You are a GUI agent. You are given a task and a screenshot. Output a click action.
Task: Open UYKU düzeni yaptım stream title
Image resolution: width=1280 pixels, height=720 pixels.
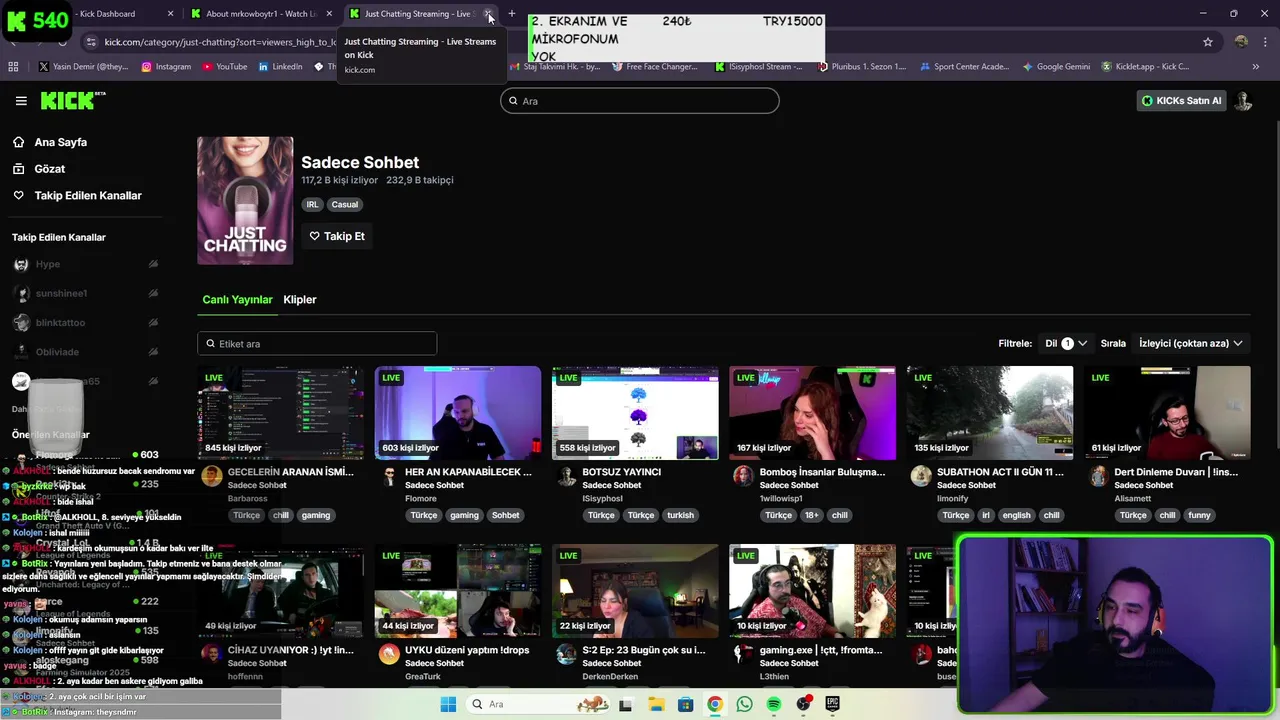467,650
